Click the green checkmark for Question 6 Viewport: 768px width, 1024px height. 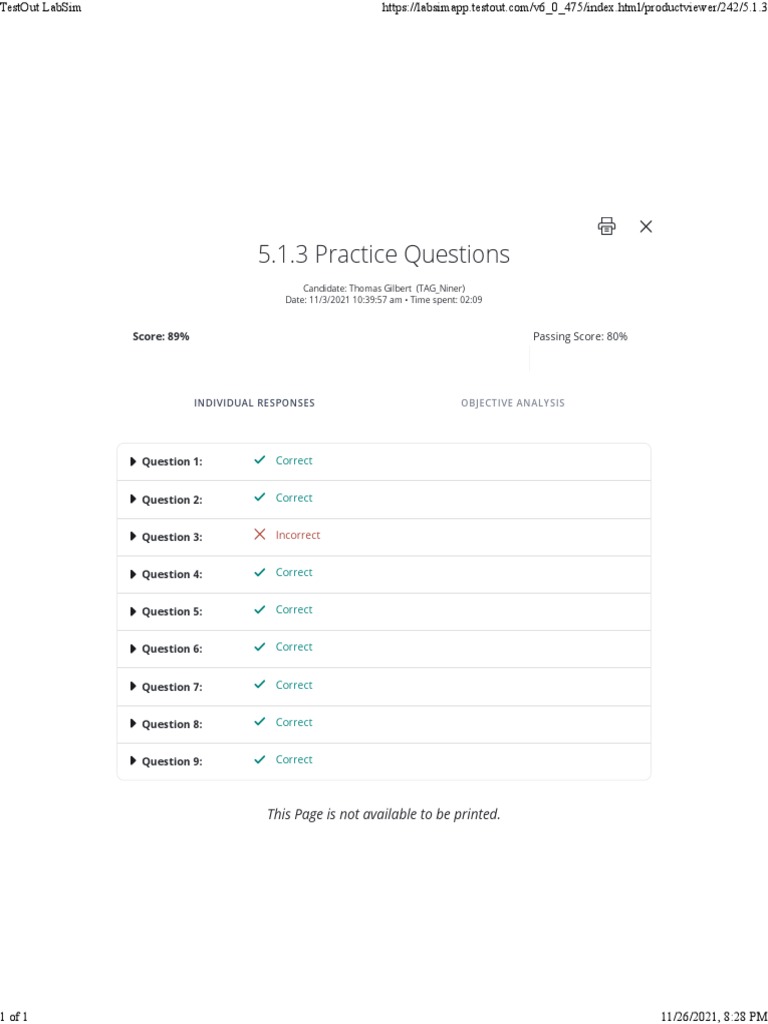pos(260,647)
